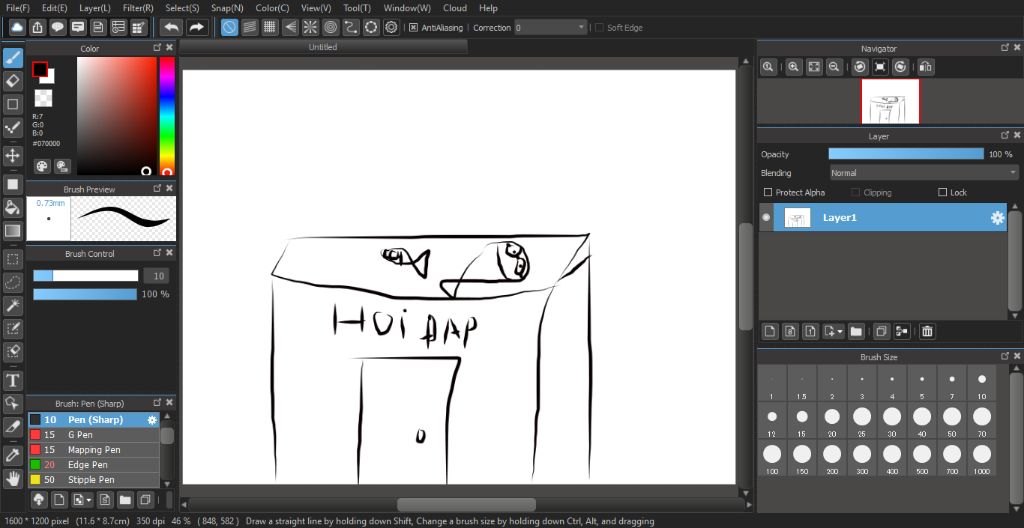Screen dimensions: 1024x528
Task: Zoom out using Navigator minus magnifier
Action: tap(833, 67)
